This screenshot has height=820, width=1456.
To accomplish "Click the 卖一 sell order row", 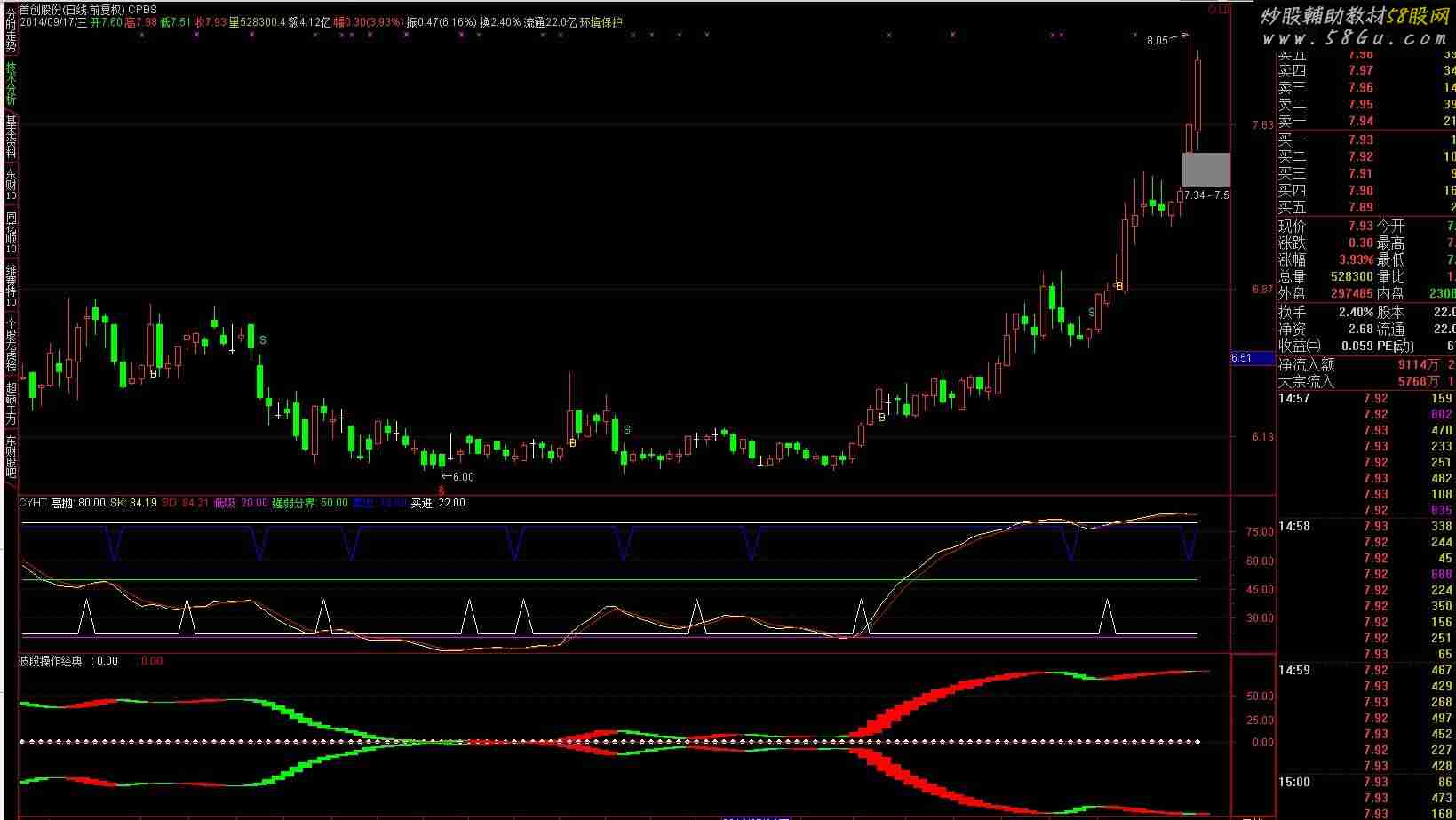I will pyautogui.click(x=1365, y=121).
